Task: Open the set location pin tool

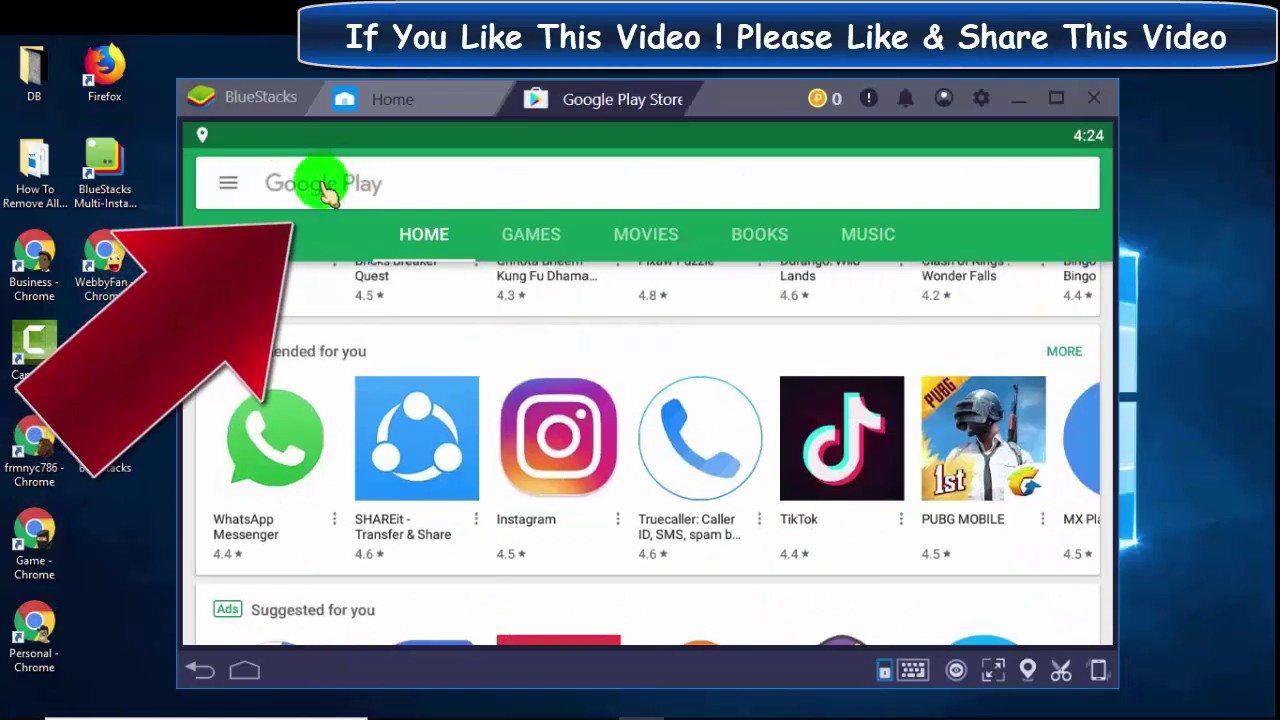Action: click(x=1027, y=671)
